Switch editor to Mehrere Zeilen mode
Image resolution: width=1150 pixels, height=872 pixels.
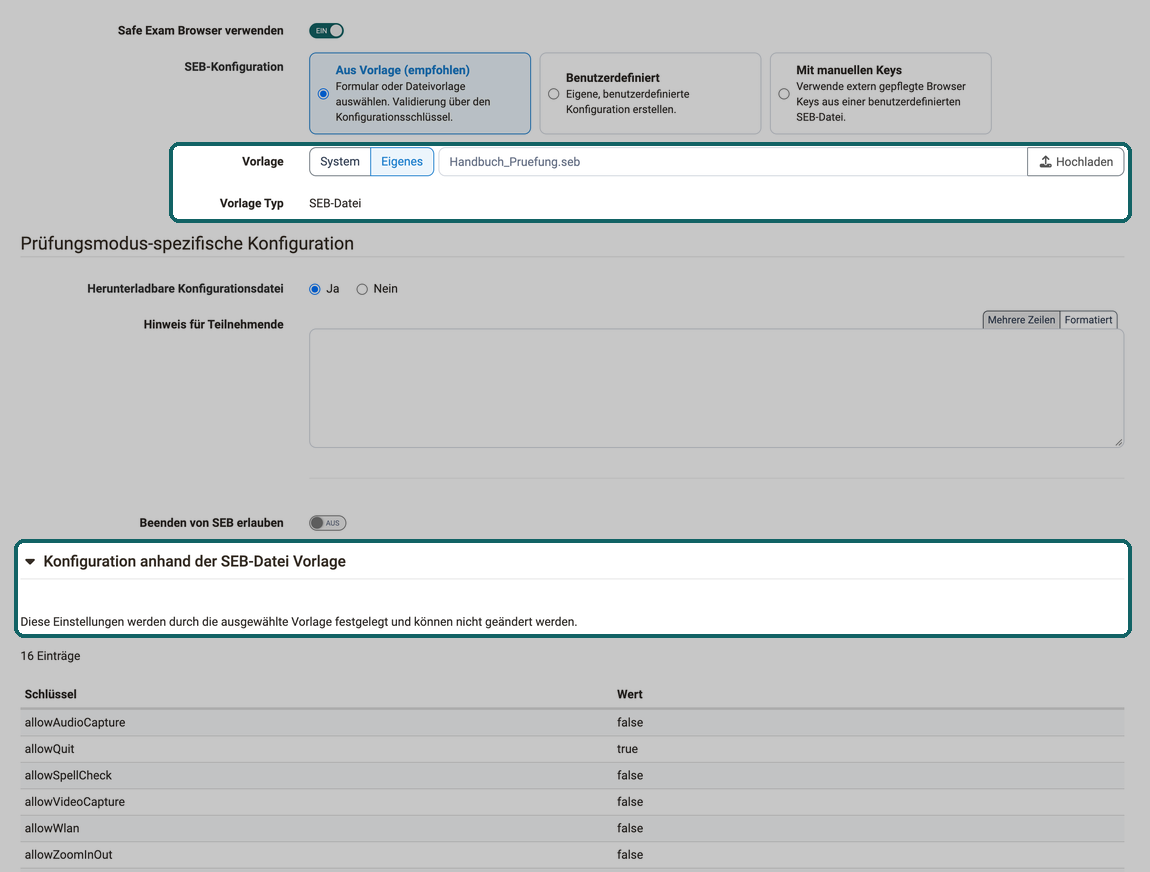point(1021,320)
